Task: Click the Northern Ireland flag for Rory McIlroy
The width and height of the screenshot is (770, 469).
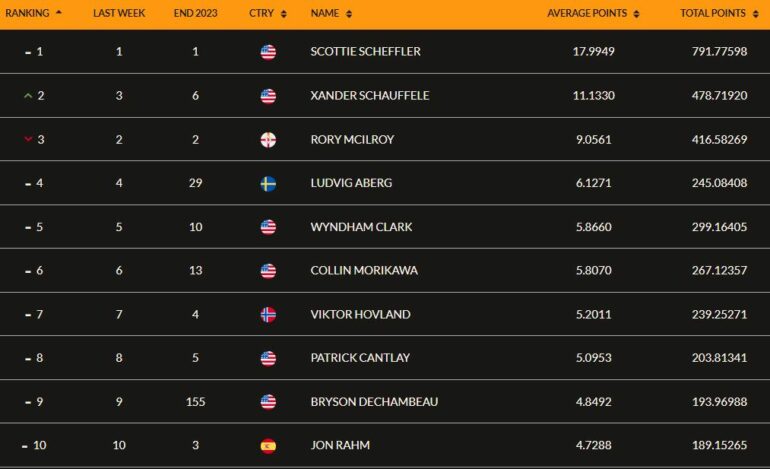Action: pos(268,140)
